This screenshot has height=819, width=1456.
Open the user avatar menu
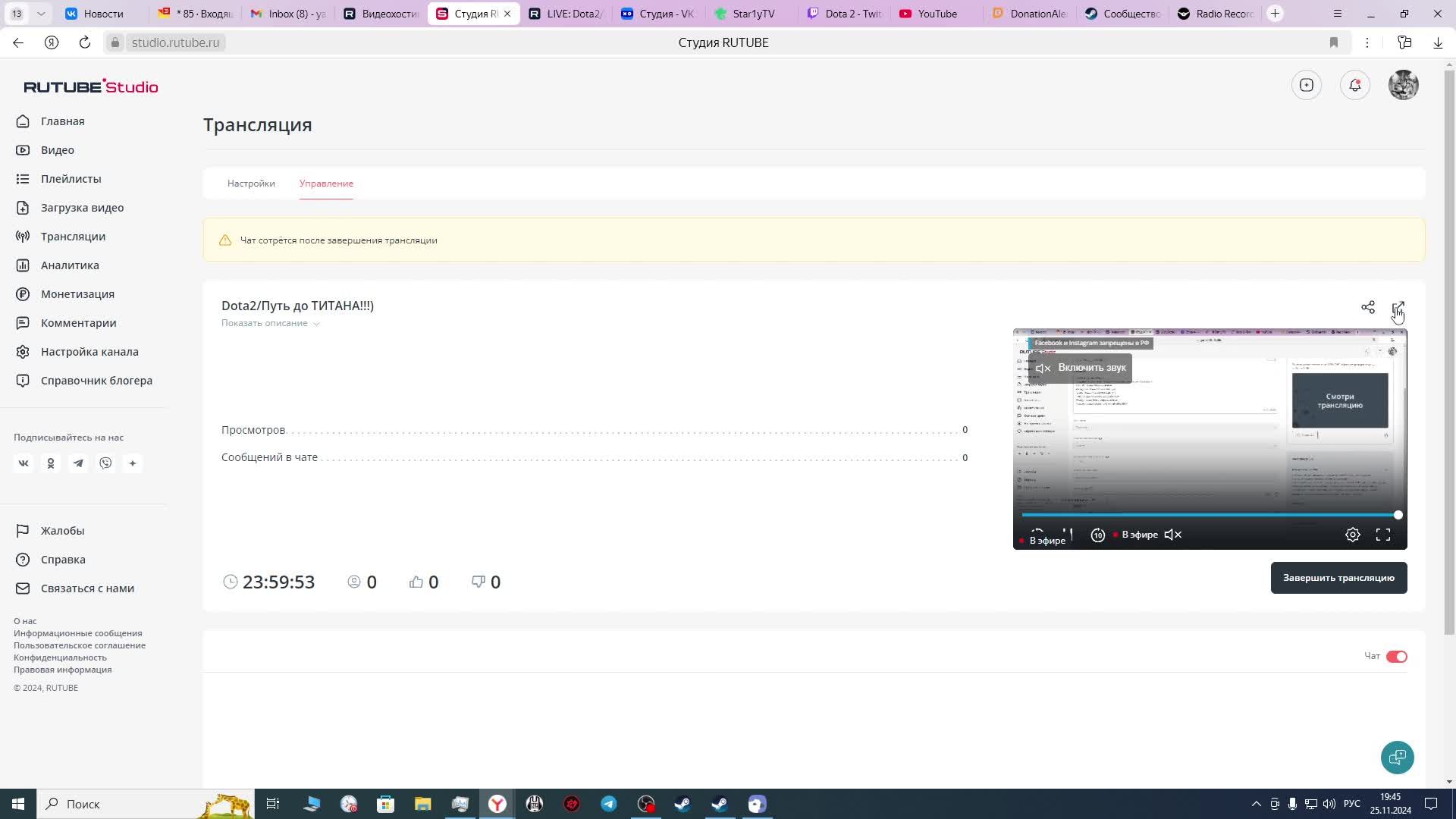point(1404,85)
